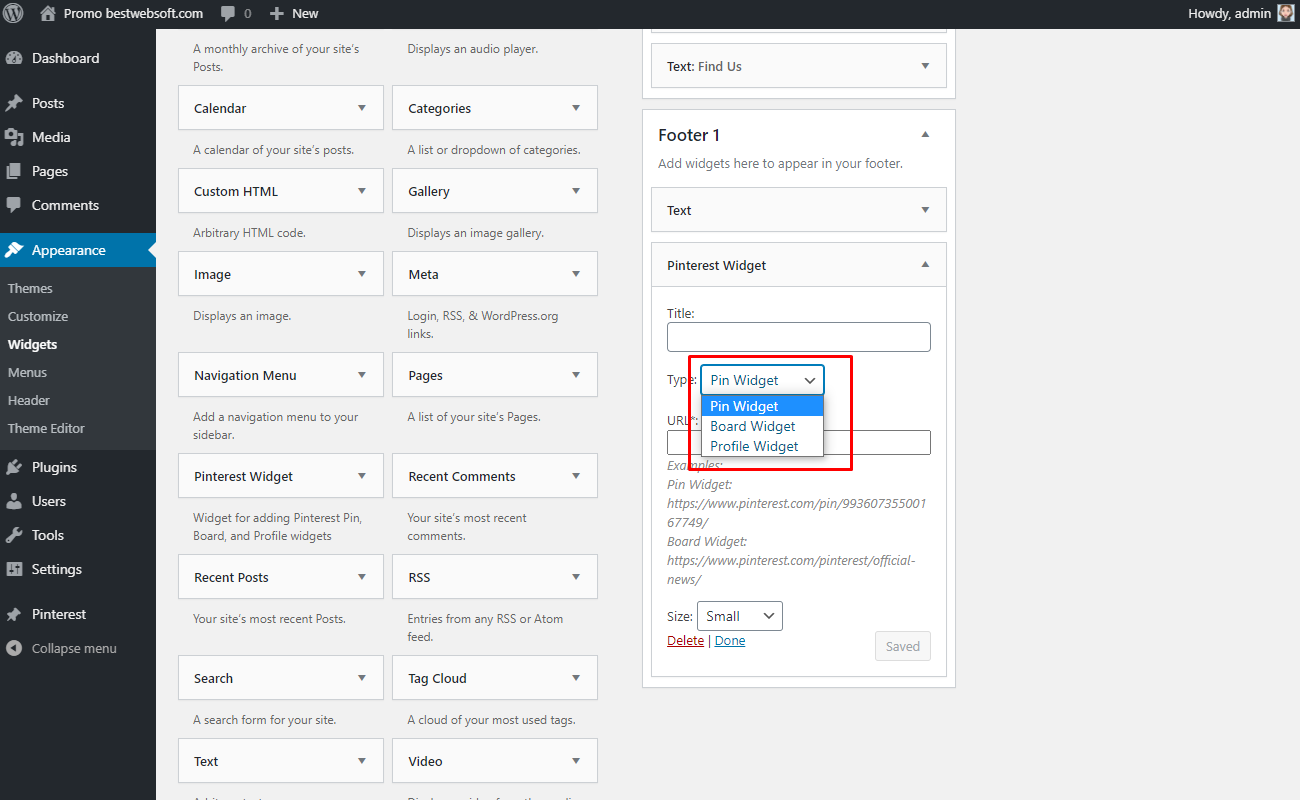Expand the Calendar widget
The width and height of the screenshot is (1300, 800).
click(361, 108)
